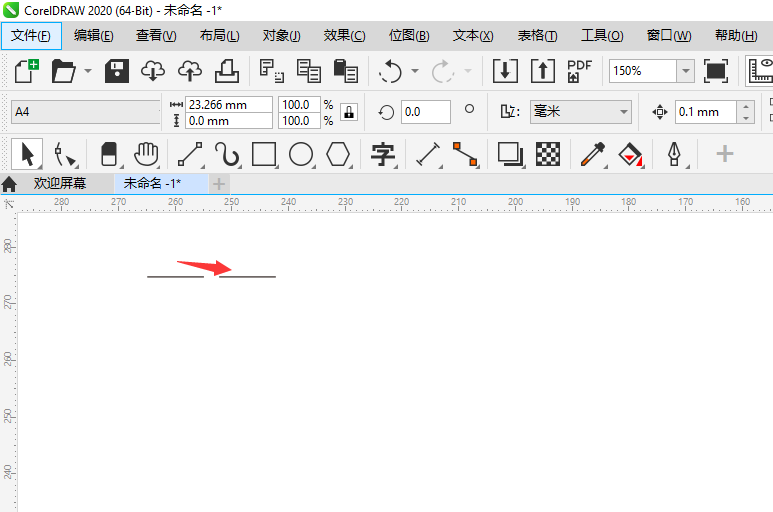The width and height of the screenshot is (773, 512).
Task: Open the 效果(C) menu
Action: coord(345,35)
